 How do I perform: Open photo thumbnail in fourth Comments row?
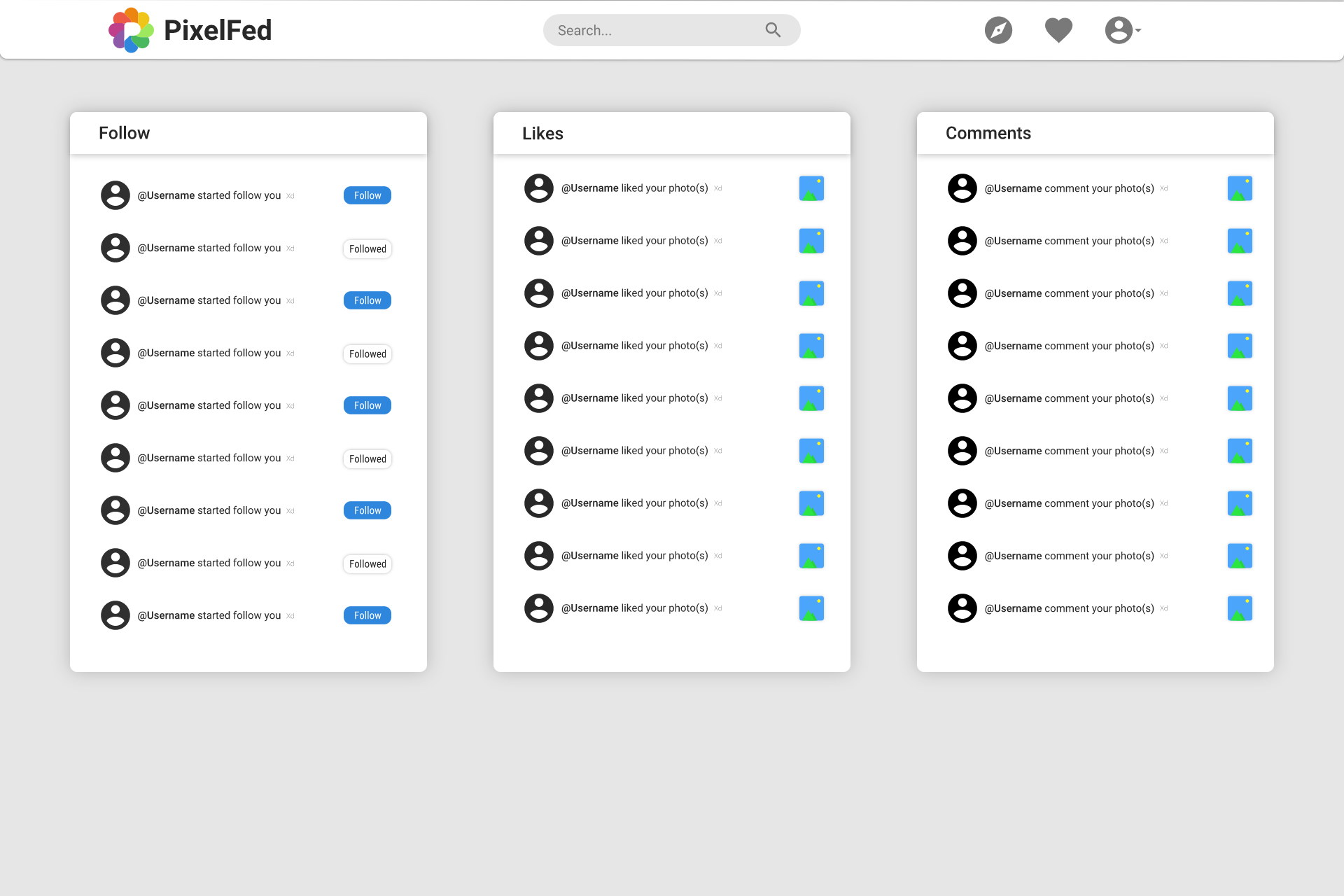pyautogui.click(x=1240, y=346)
